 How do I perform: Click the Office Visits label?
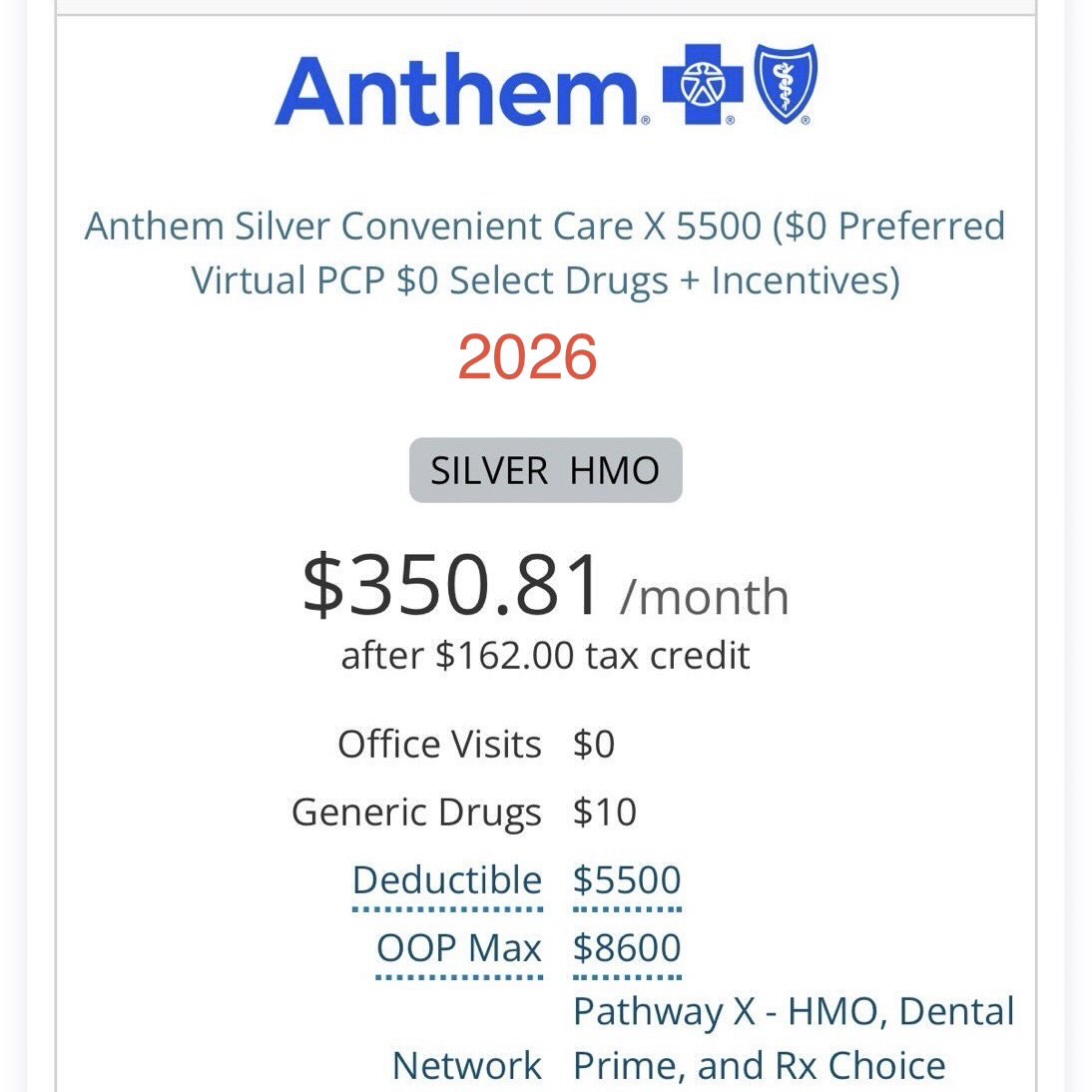click(439, 744)
